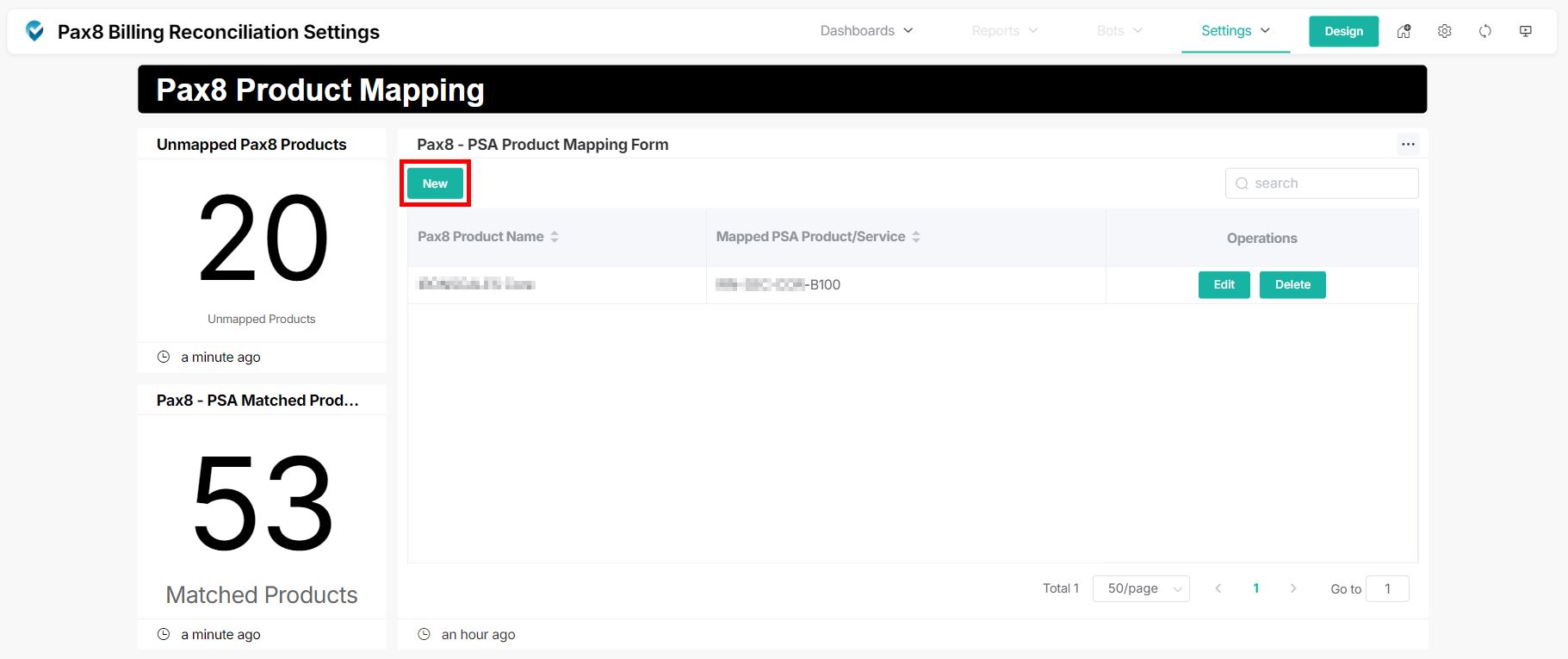Go to previous page arrow
This screenshot has height=659, width=1568.
coord(1218,588)
